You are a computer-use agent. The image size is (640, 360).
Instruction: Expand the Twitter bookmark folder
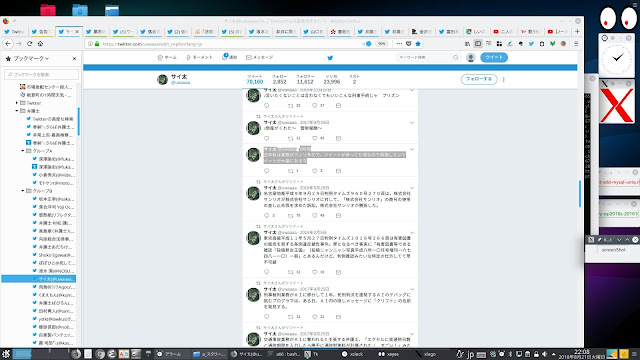point(17,103)
